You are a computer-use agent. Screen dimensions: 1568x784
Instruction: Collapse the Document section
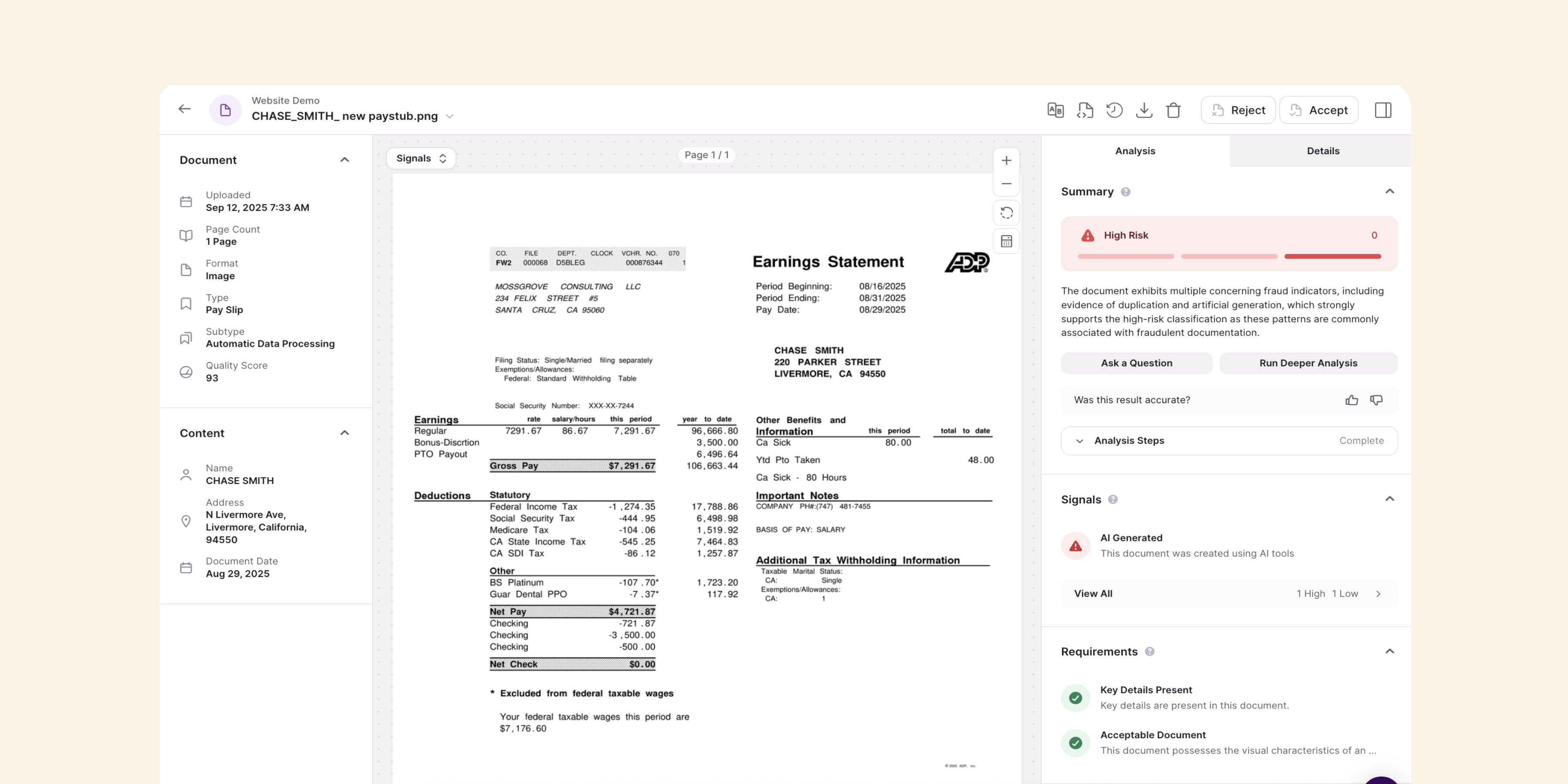coord(345,160)
